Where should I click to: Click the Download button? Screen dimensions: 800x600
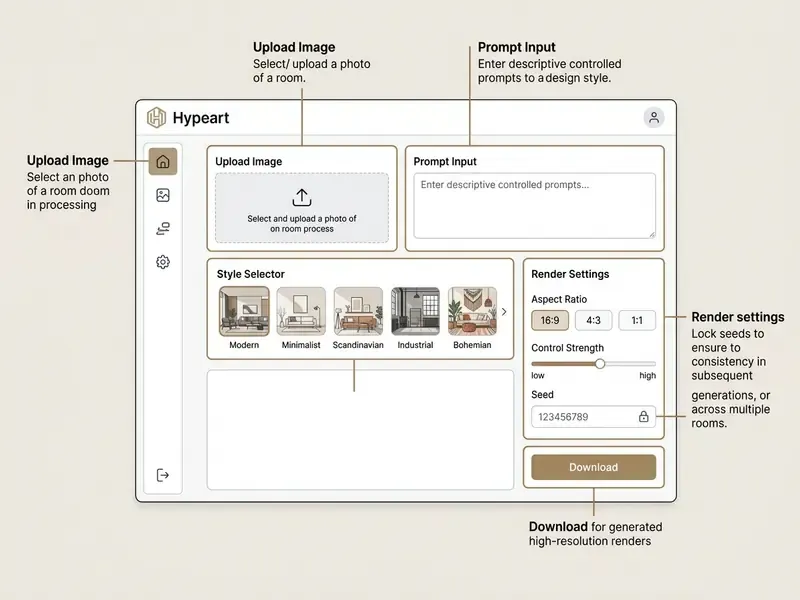[x=593, y=467]
